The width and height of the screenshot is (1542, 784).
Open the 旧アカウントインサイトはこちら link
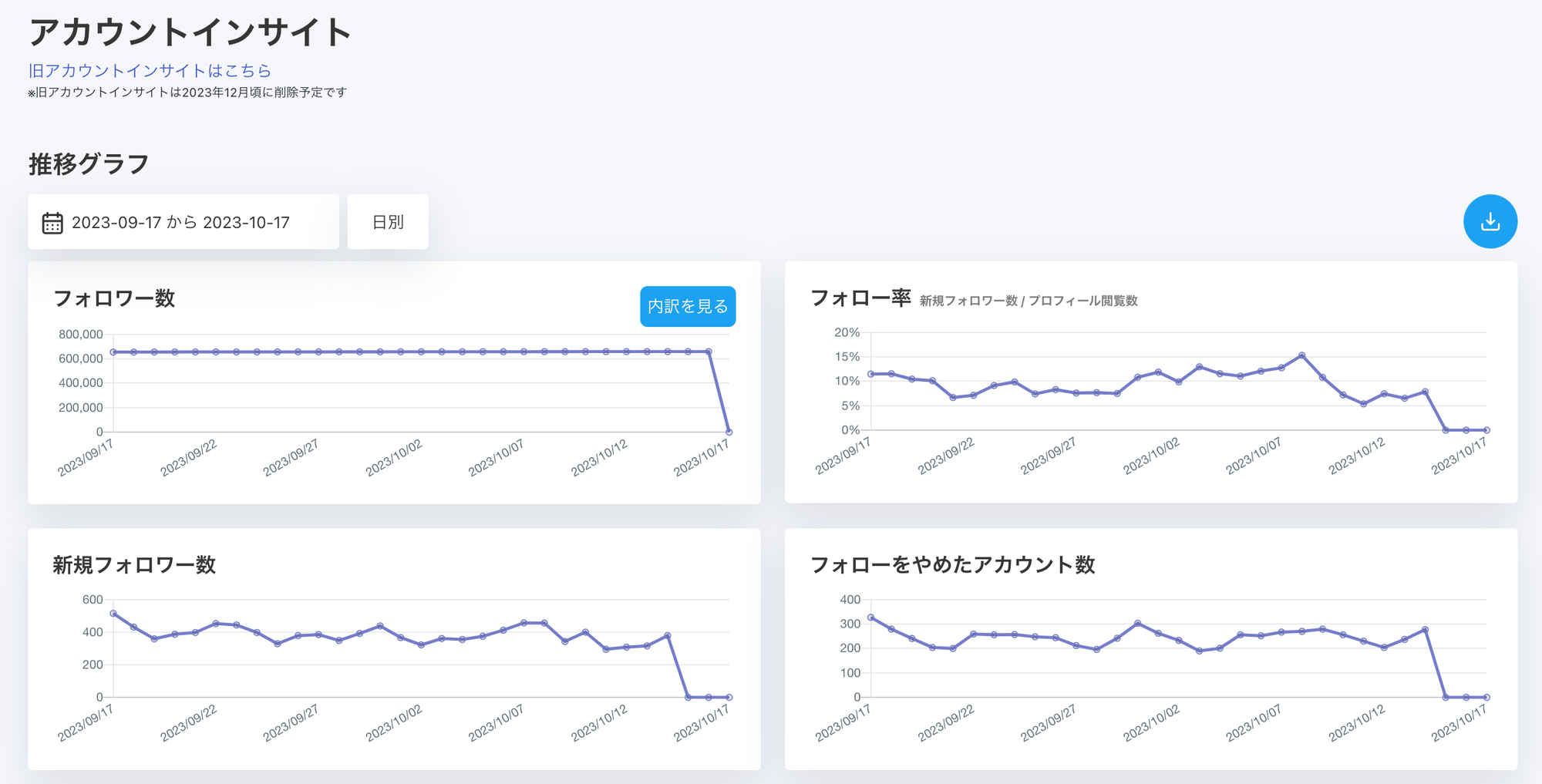150,71
